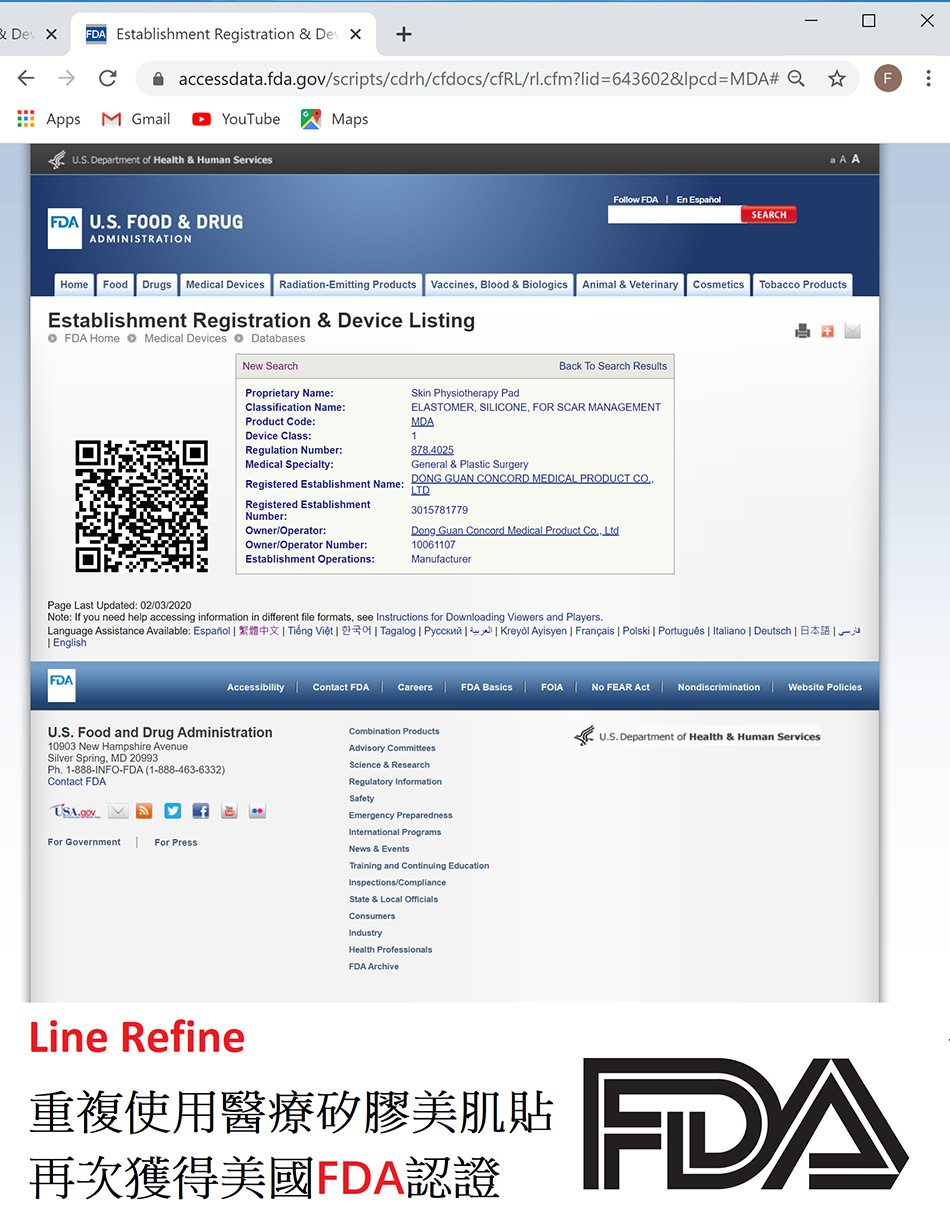Image resolution: width=950 pixels, height=1226 pixels.
Task: Open Chrome three-dot menu
Action: pos(928,78)
